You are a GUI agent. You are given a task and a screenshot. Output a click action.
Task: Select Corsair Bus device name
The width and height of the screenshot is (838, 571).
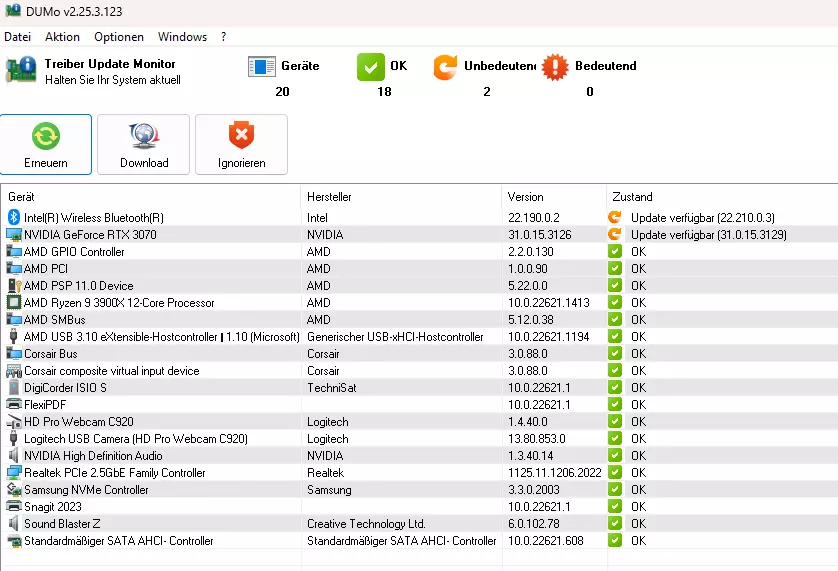point(51,354)
